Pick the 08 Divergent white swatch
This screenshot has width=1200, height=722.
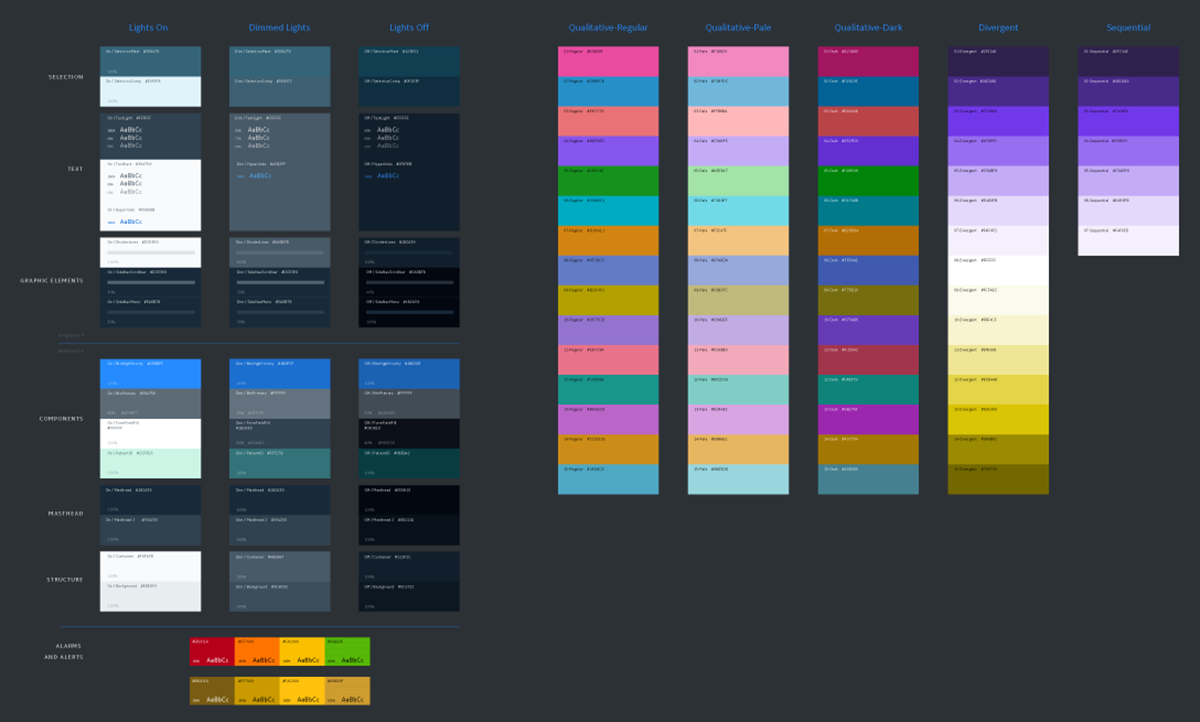coord(998,271)
